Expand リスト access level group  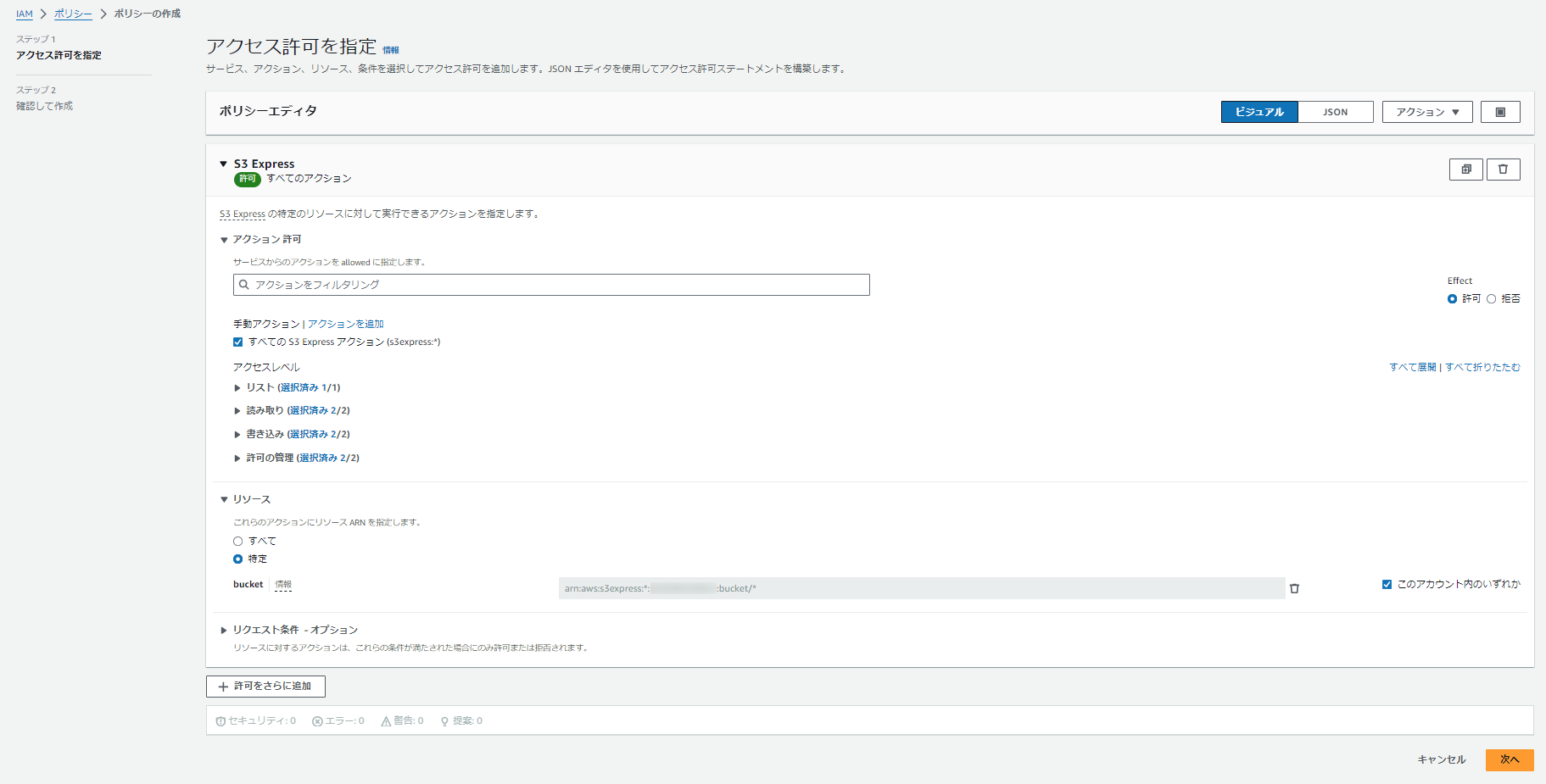pyautogui.click(x=237, y=387)
